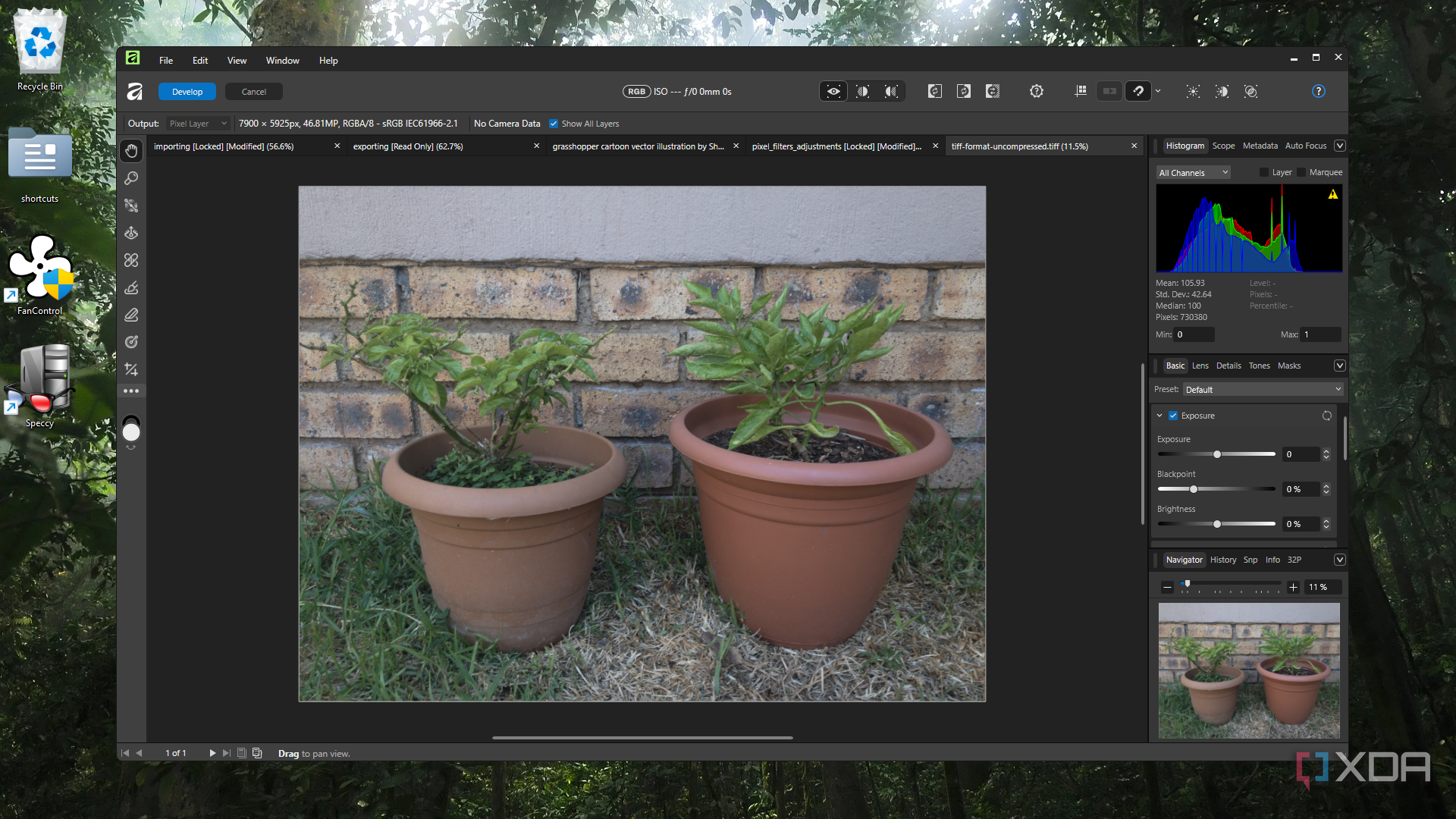Image resolution: width=1456 pixels, height=819 pixels.
Task: Switch to the Metadata tab
Action: point(1260,146)
